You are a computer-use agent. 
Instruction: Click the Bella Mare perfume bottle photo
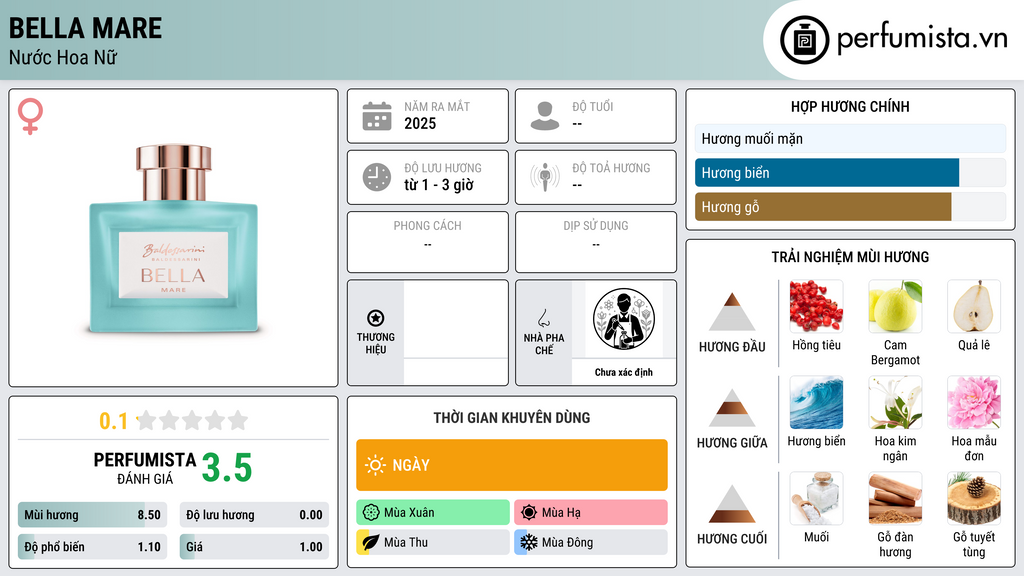coord(173,238)
